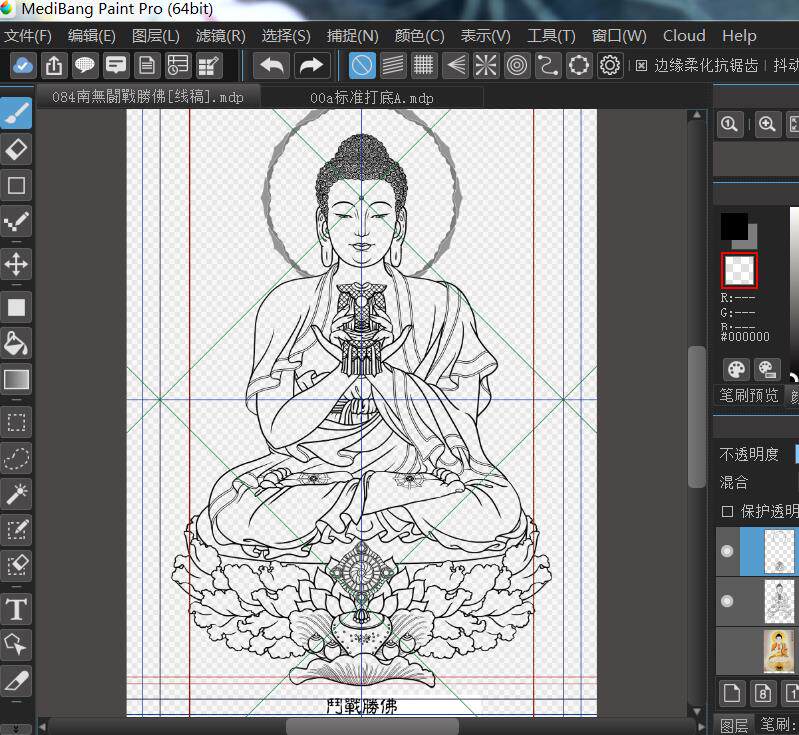The width and height of the screenshot is (799, 735).
Task: Enable parallel line snap
Action: coord(393,65)
